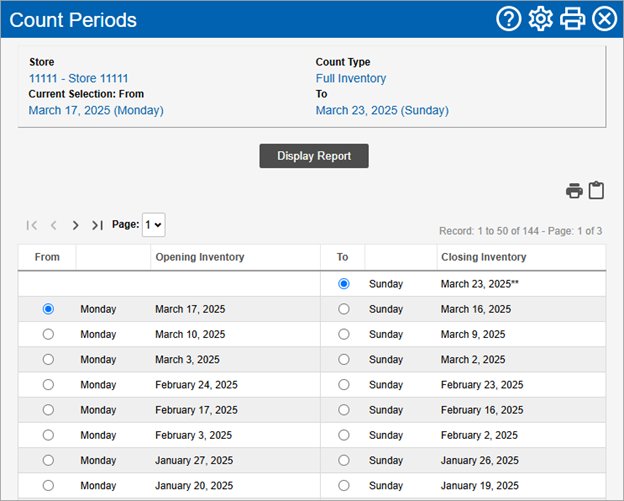Jump to last page arrow
The image size is (624, 501).
(97, 225)
